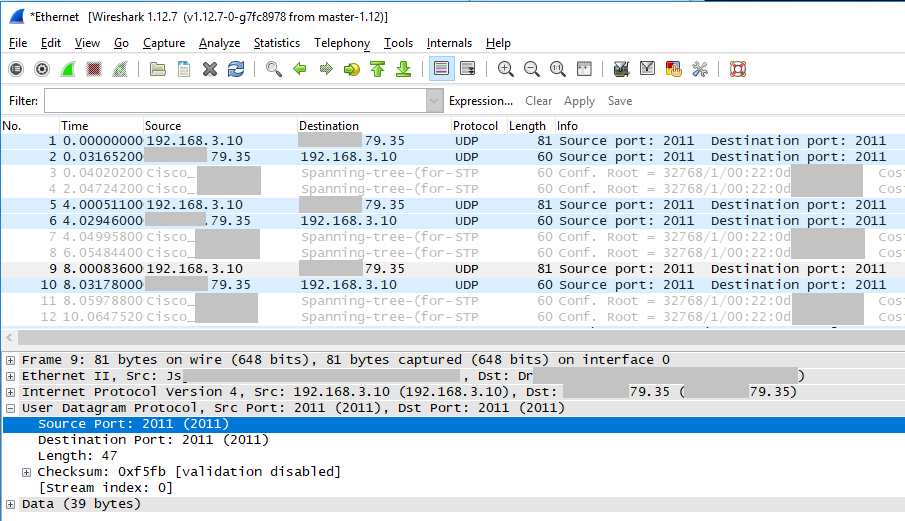Clear the display filter
905x521 pixels.
[x=538, y=101]
